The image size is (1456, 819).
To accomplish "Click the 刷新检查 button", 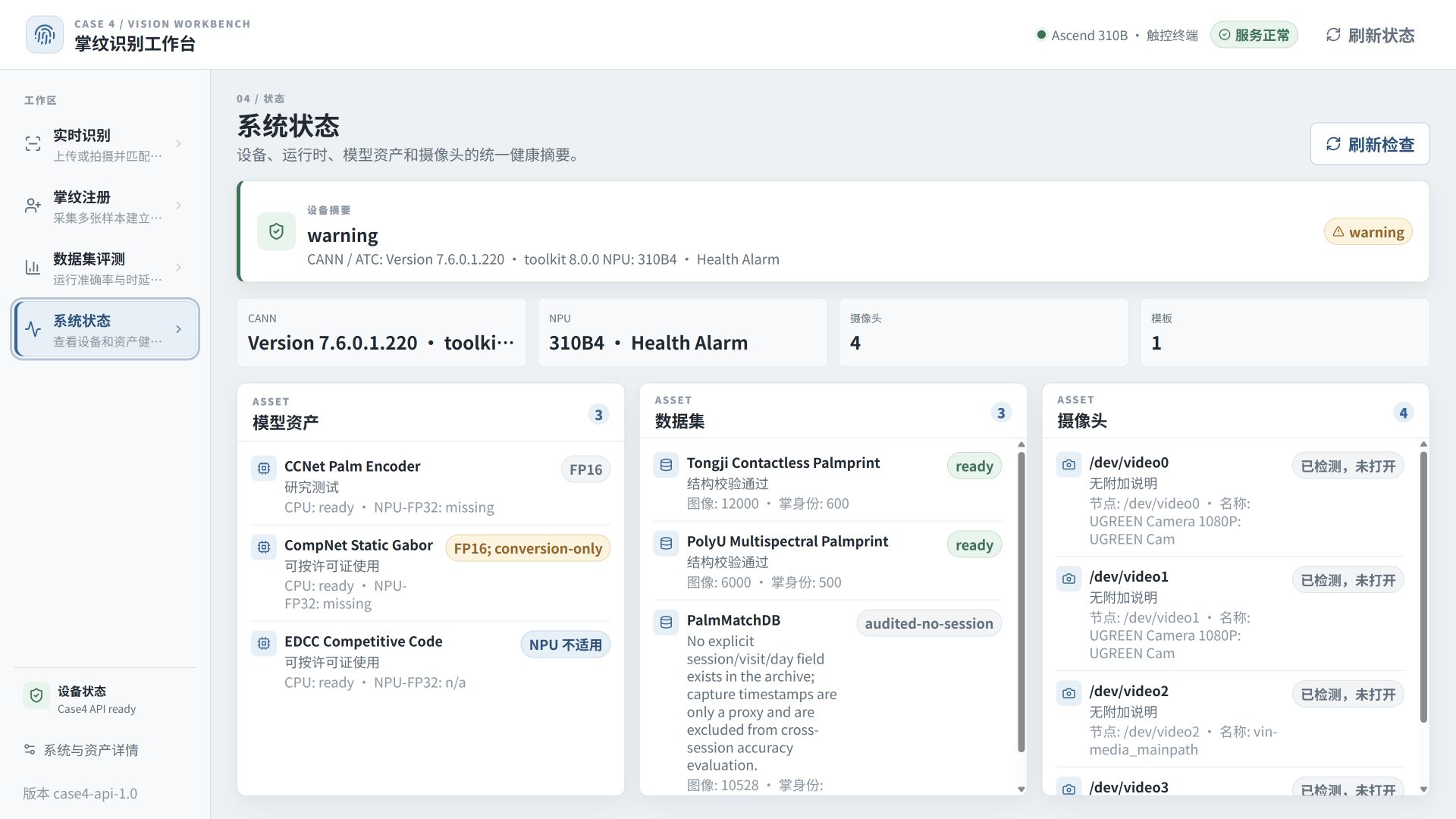I will point(1370,144).
